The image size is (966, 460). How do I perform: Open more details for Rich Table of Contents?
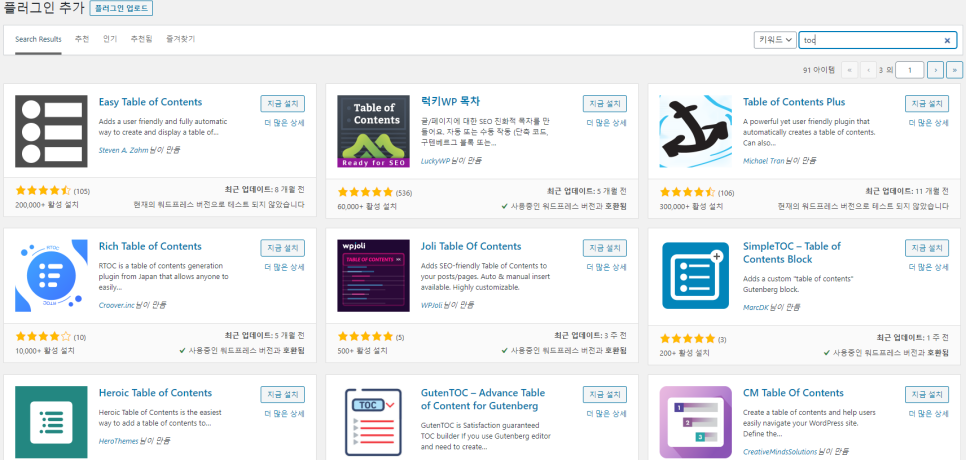pos(284,267)
